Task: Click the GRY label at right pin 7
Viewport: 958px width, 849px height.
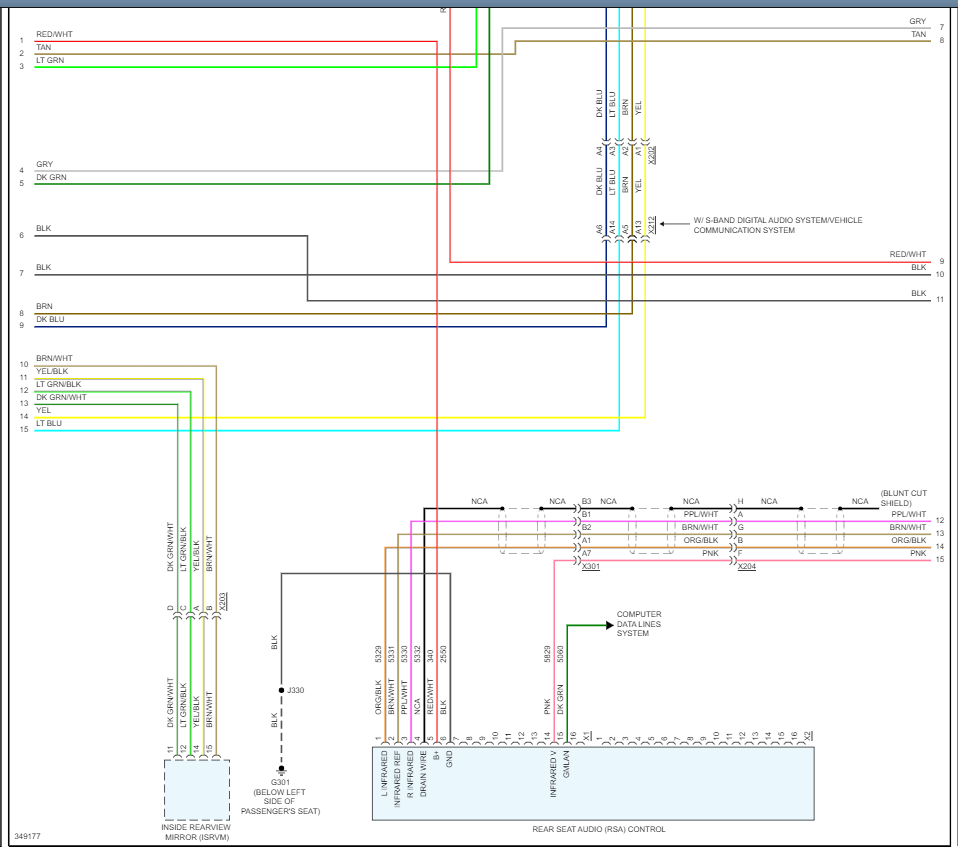Action: click(918, 21)
